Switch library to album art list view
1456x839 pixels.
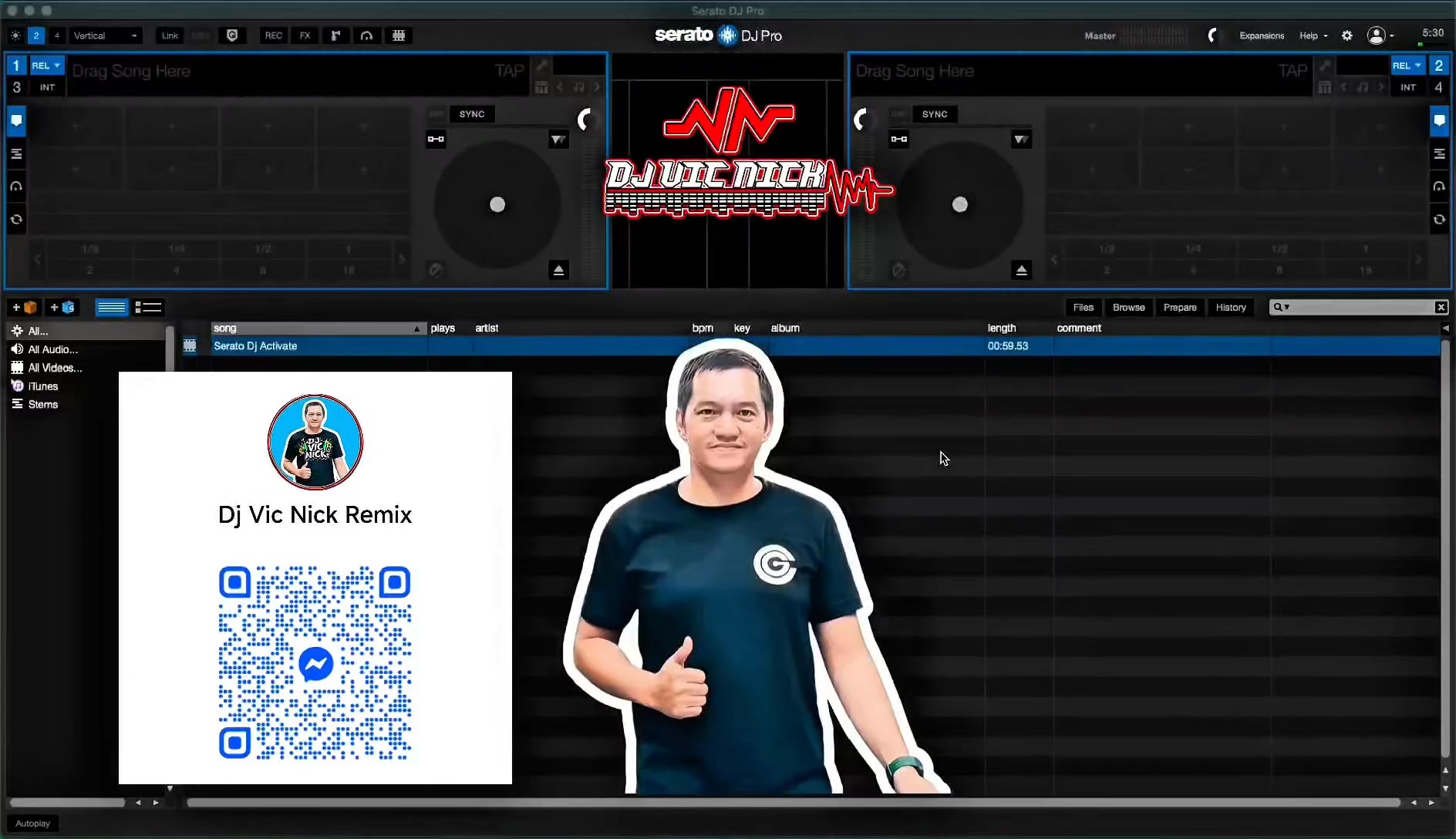pos(147,307)
